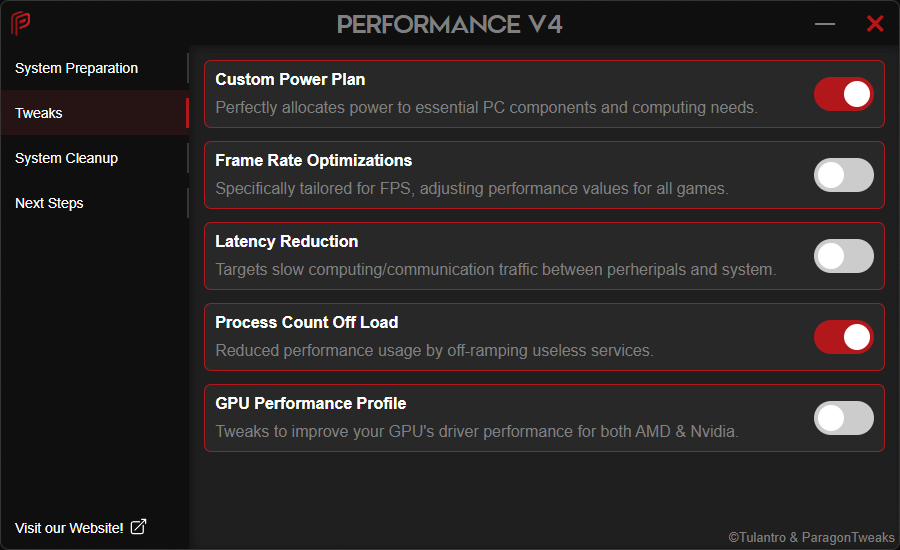900x550 pixels.
Task: Click the external link icon beside Visit our Website
Action: [x=138, y=527]
